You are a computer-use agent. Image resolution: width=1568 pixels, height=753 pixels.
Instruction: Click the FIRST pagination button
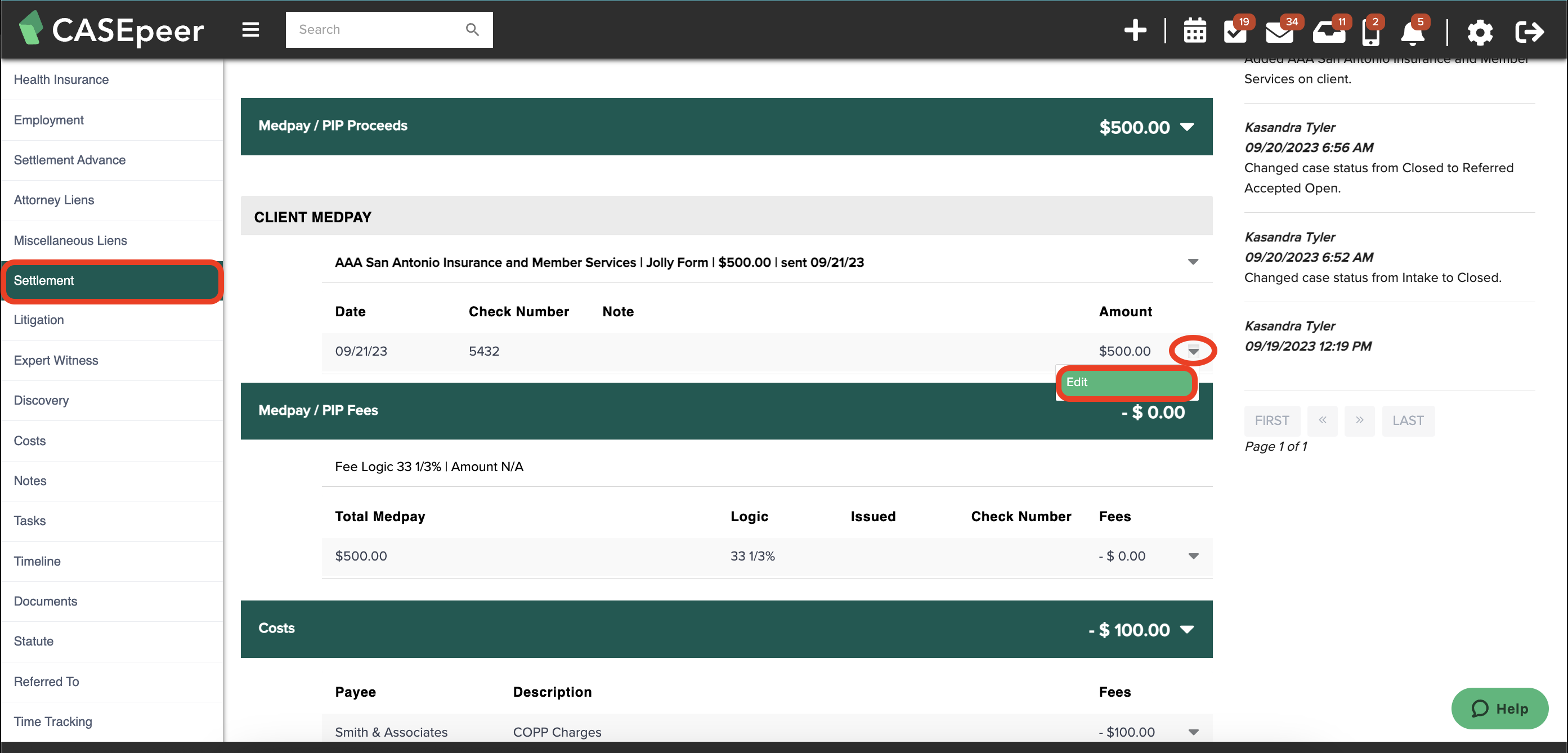tap(1271, 420)
